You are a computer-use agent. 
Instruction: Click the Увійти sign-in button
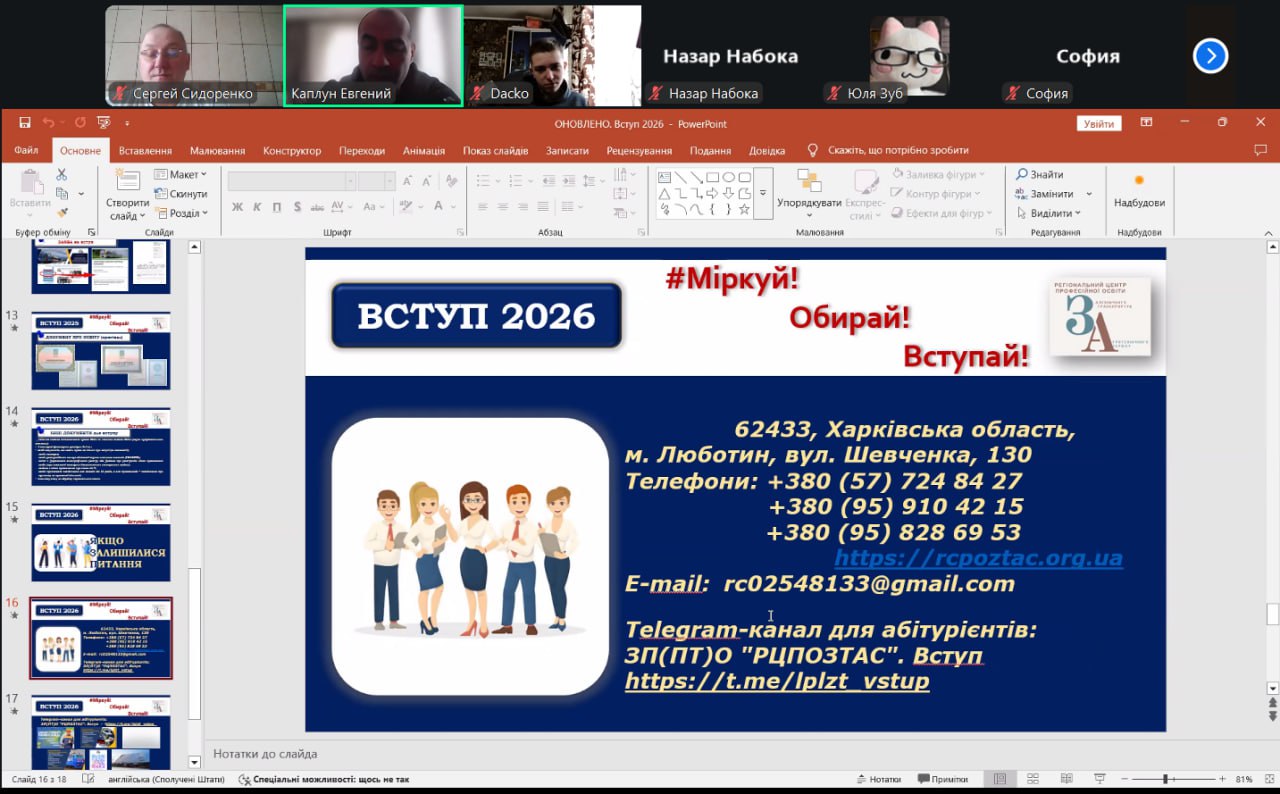(1098, 123)
